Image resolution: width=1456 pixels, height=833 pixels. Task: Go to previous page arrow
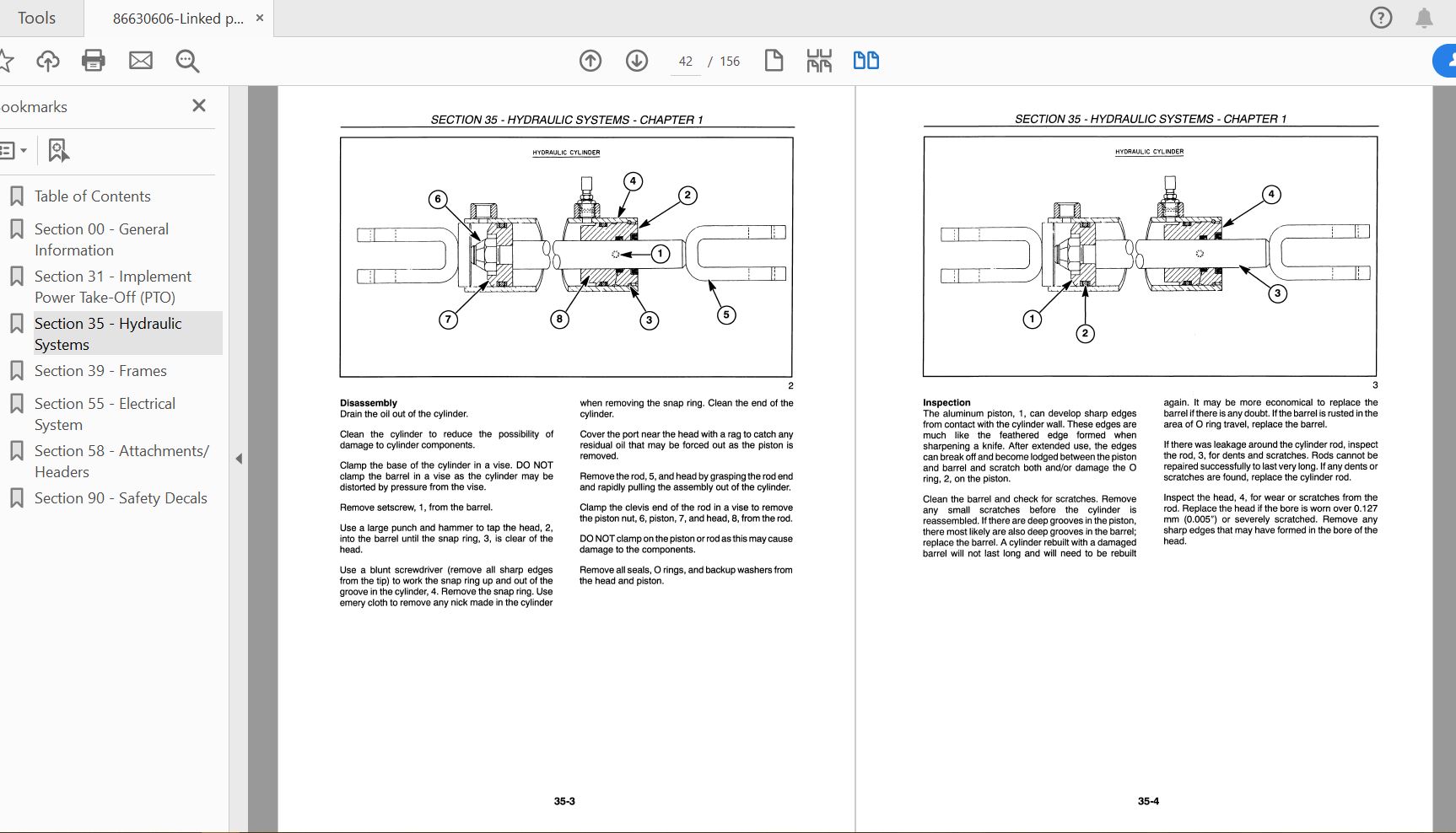coord(590,61)
